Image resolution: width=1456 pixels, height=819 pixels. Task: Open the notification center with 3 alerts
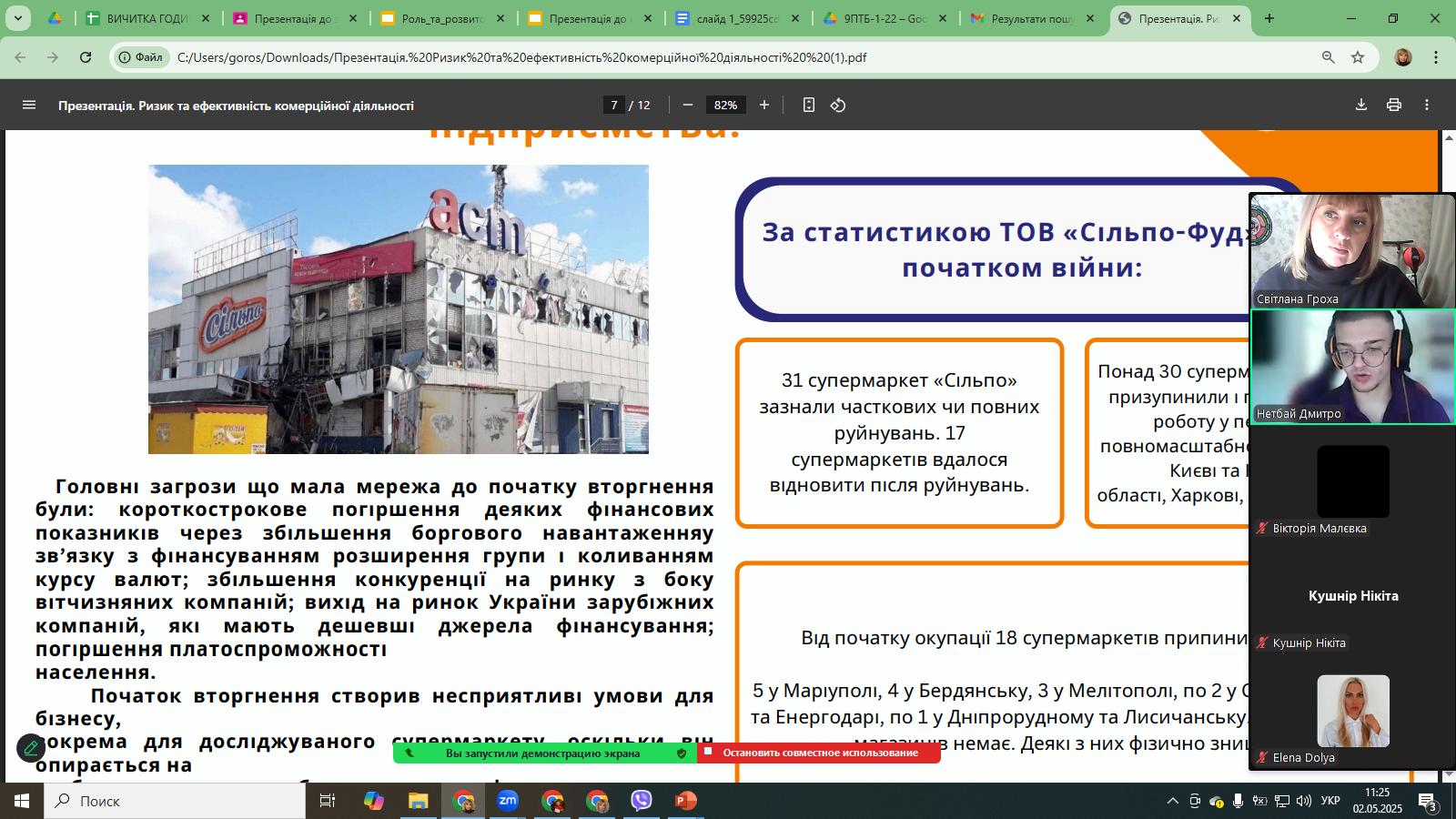(1430, 803)
